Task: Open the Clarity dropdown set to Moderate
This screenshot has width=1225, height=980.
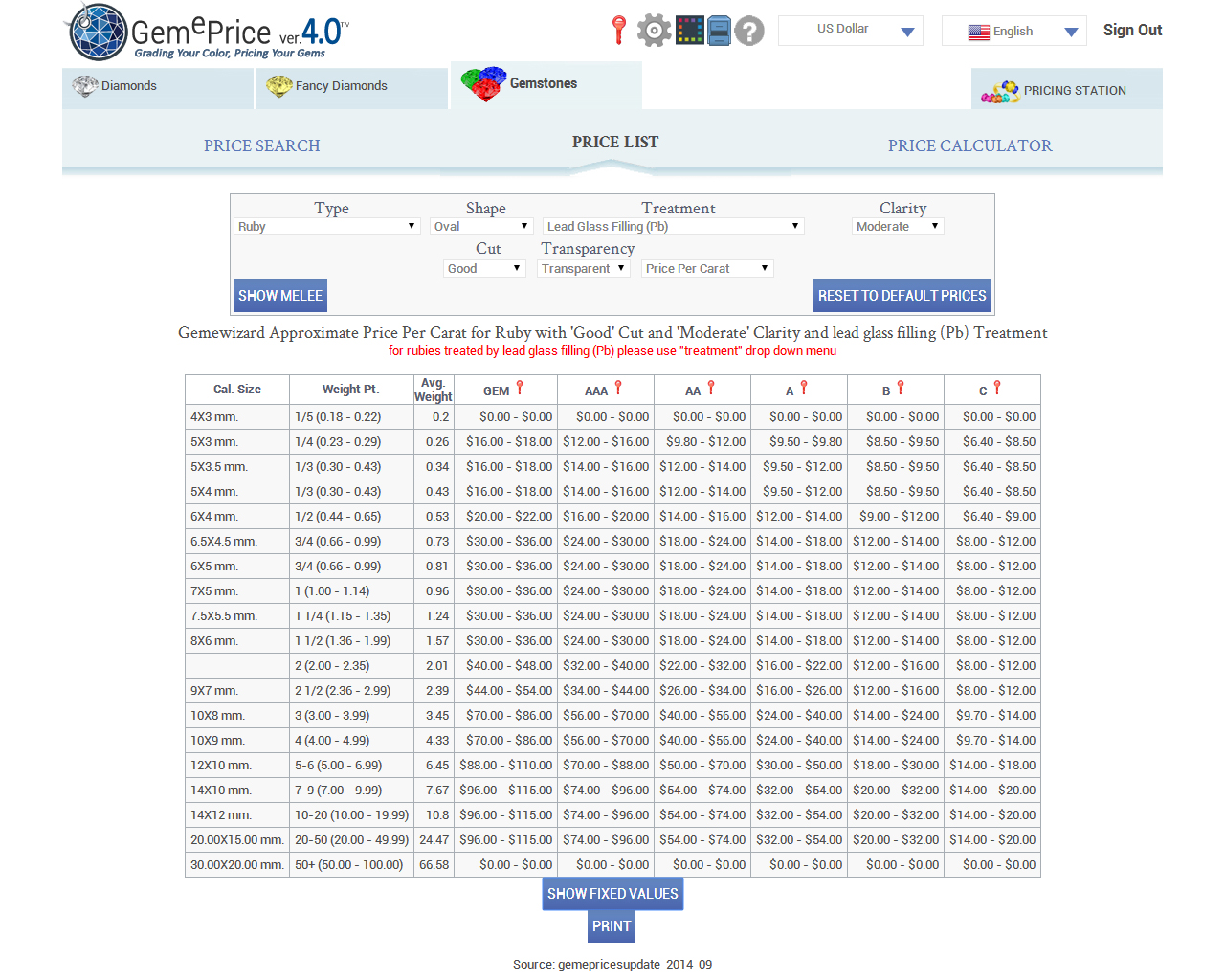Action: [898, 227]
